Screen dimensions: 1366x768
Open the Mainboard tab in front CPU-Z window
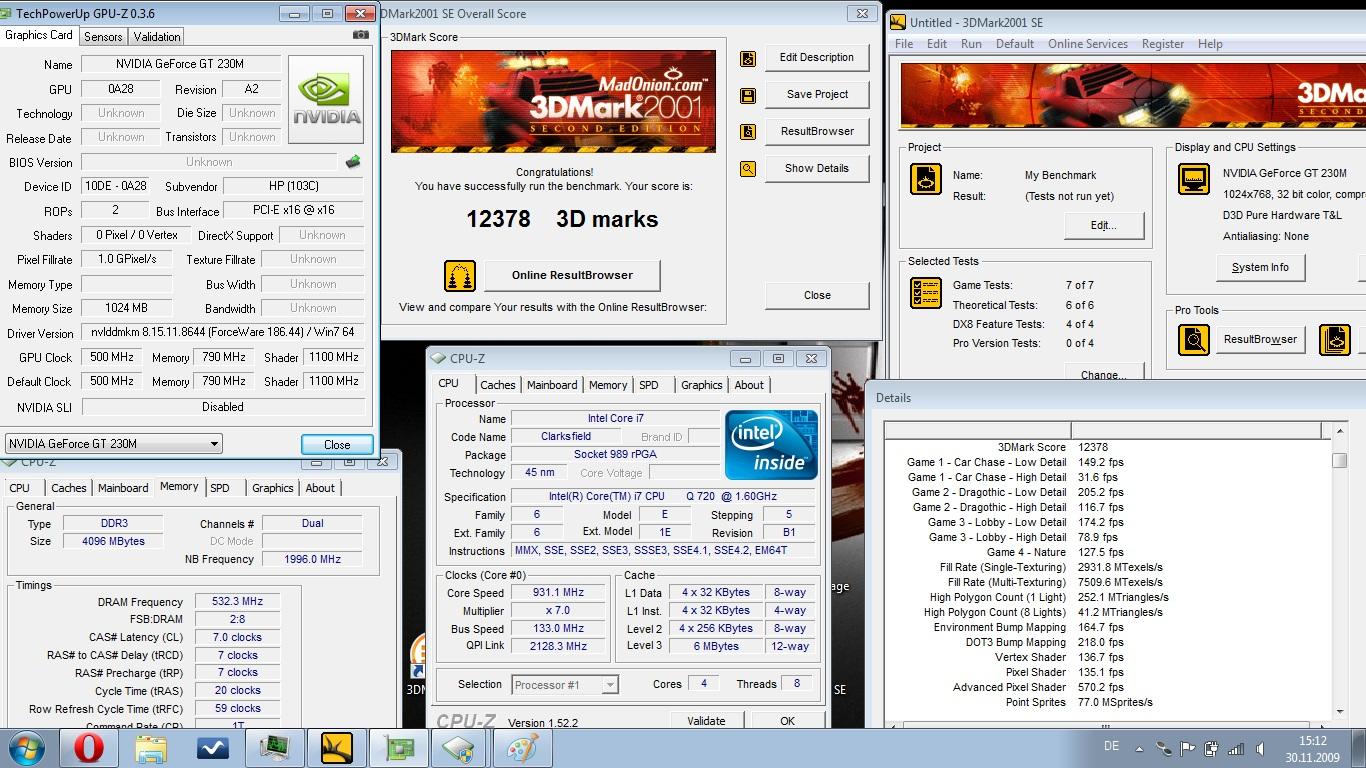point(552,385)
